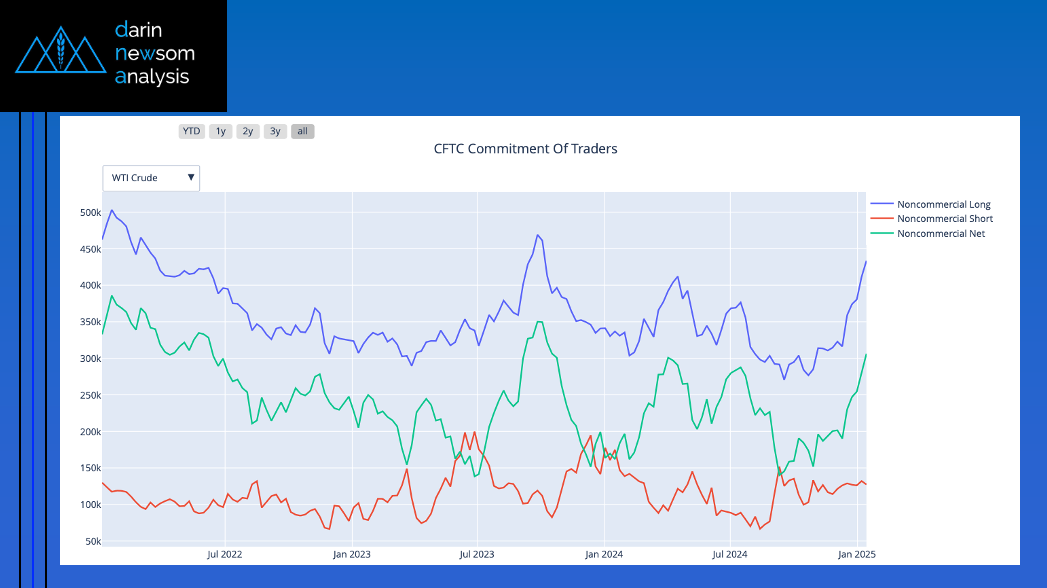Image resolution: width=1047 pixels, height=588 pixels.
Task: Click the Jan 2024 x-axis label
Action: pos(604,553)
